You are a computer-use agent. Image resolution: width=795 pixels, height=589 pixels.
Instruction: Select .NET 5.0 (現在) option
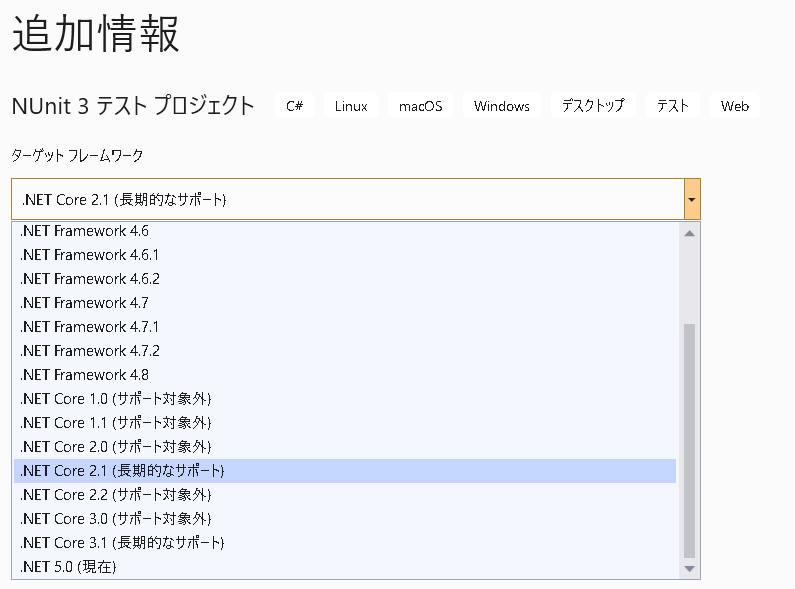[x=345, y=567]
